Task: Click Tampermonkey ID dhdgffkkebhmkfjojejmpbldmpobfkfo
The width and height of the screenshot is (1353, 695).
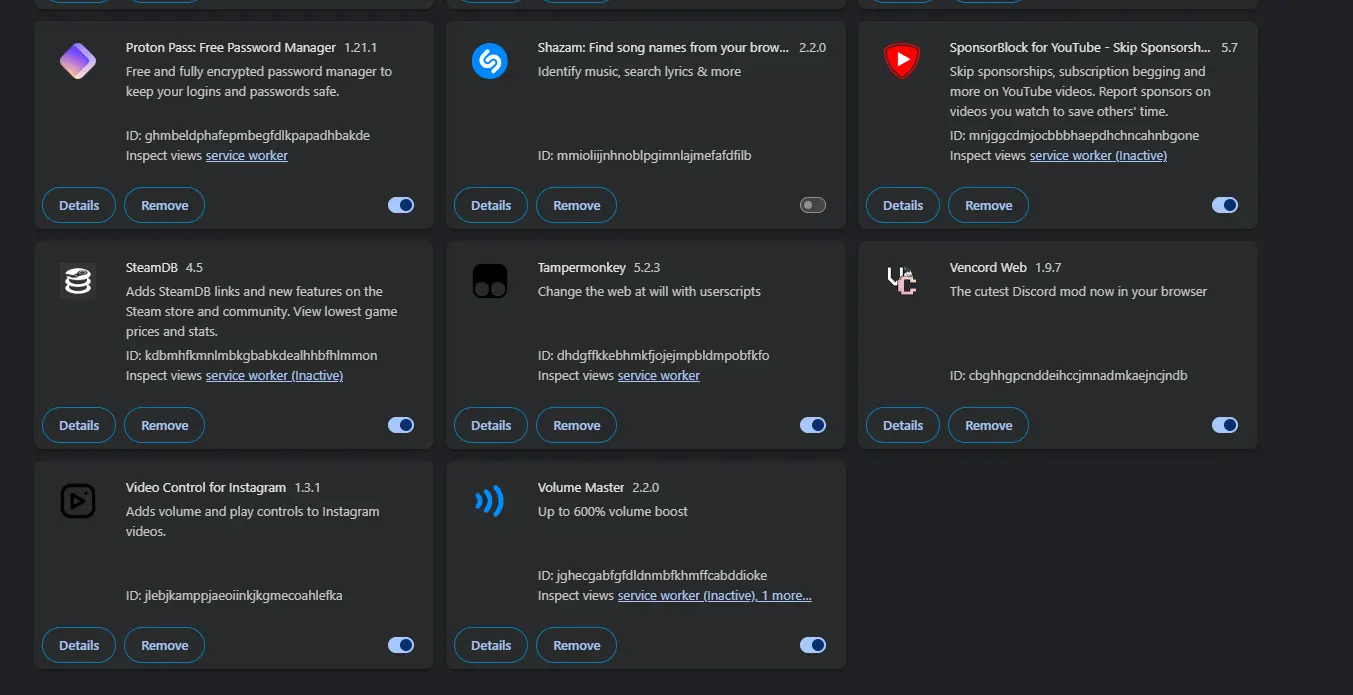Action: pyautogui.click(x=654, y=356)
